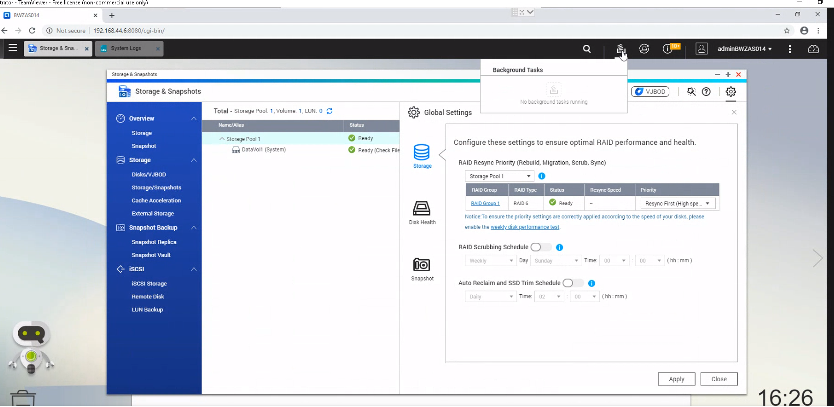The image size is (834, 407).
Task: Select the BWZAS014 browser tab
Action: click(51, 15)
